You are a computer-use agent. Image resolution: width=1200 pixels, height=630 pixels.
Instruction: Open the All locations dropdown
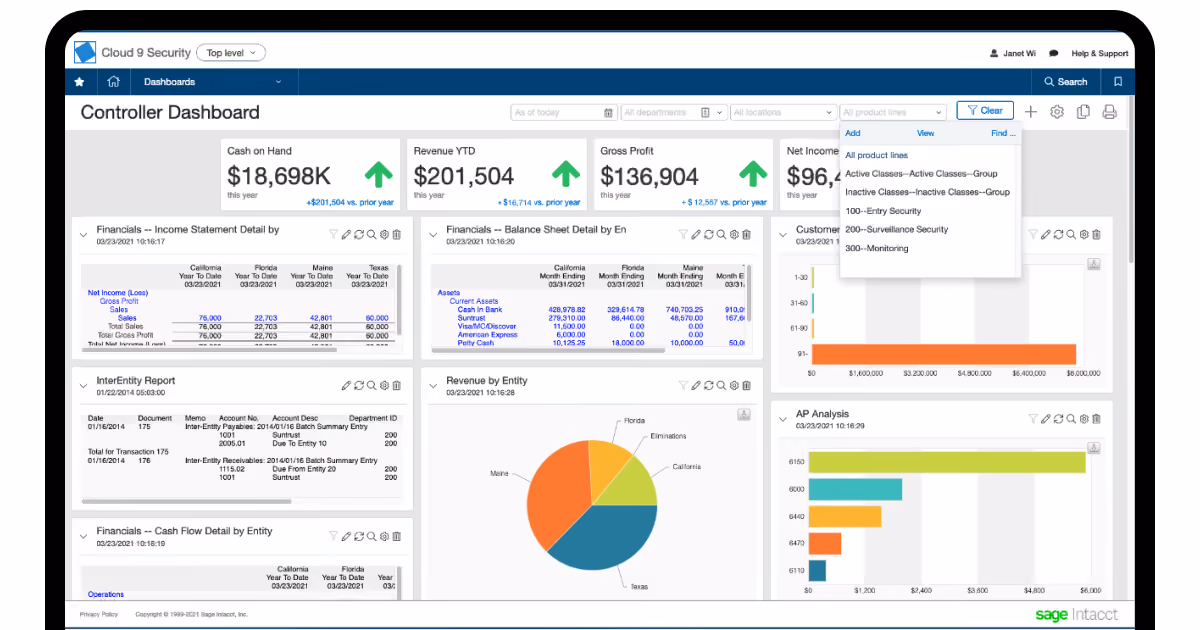coord(783,113)
